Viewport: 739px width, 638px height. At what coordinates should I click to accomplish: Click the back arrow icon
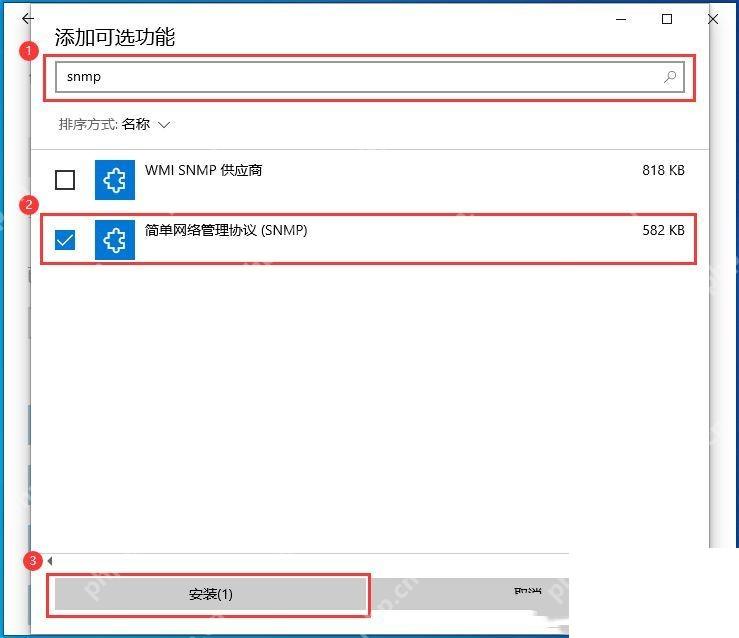[28, 18]
